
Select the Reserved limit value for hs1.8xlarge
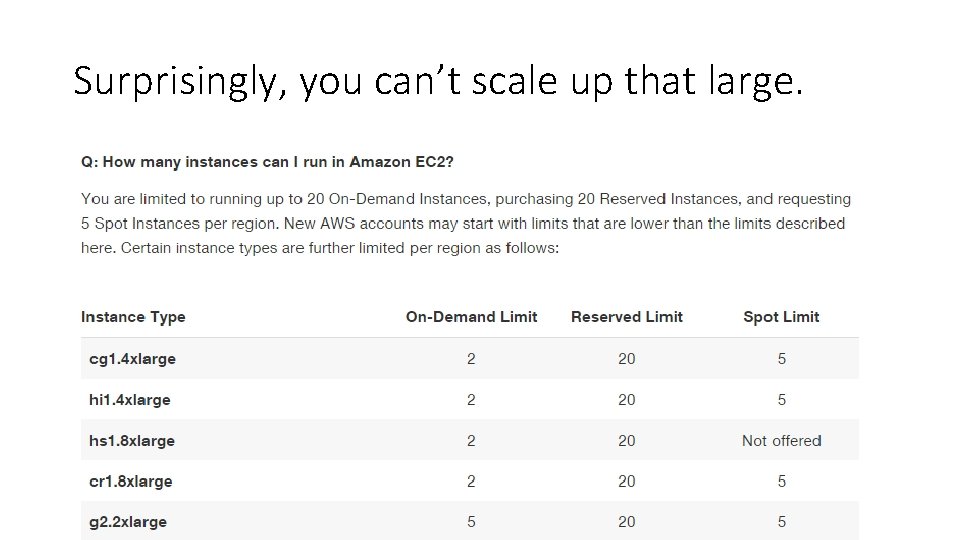pos(626,441)
